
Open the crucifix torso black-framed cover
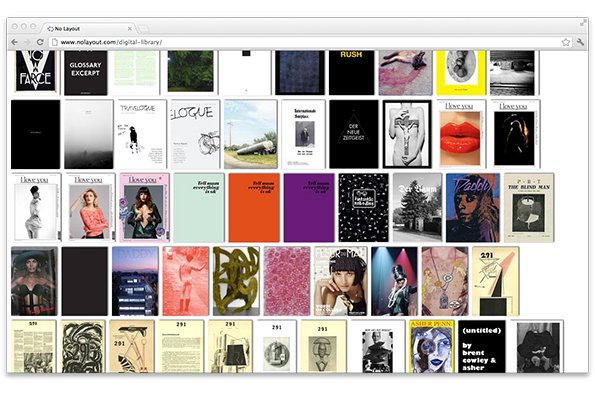click(407, 134)
